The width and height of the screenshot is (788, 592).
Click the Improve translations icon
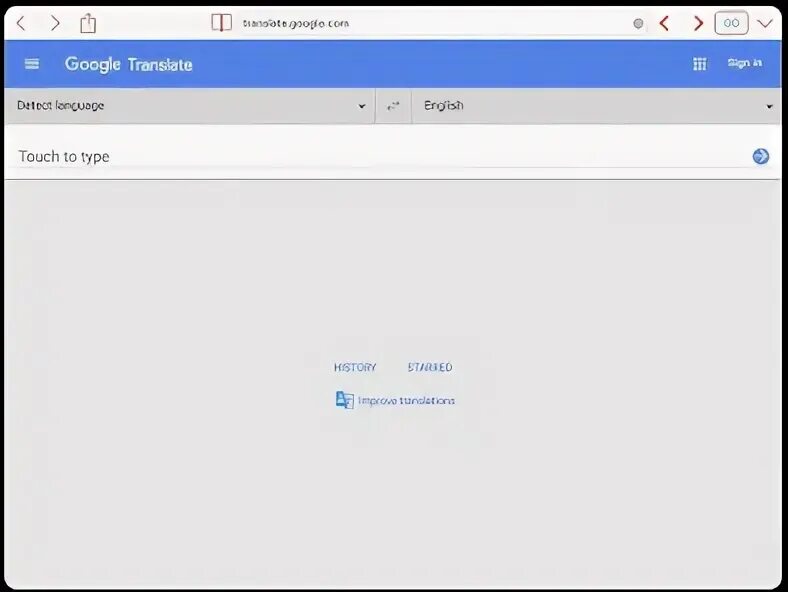pyautogui.click(x=345, y=400)
